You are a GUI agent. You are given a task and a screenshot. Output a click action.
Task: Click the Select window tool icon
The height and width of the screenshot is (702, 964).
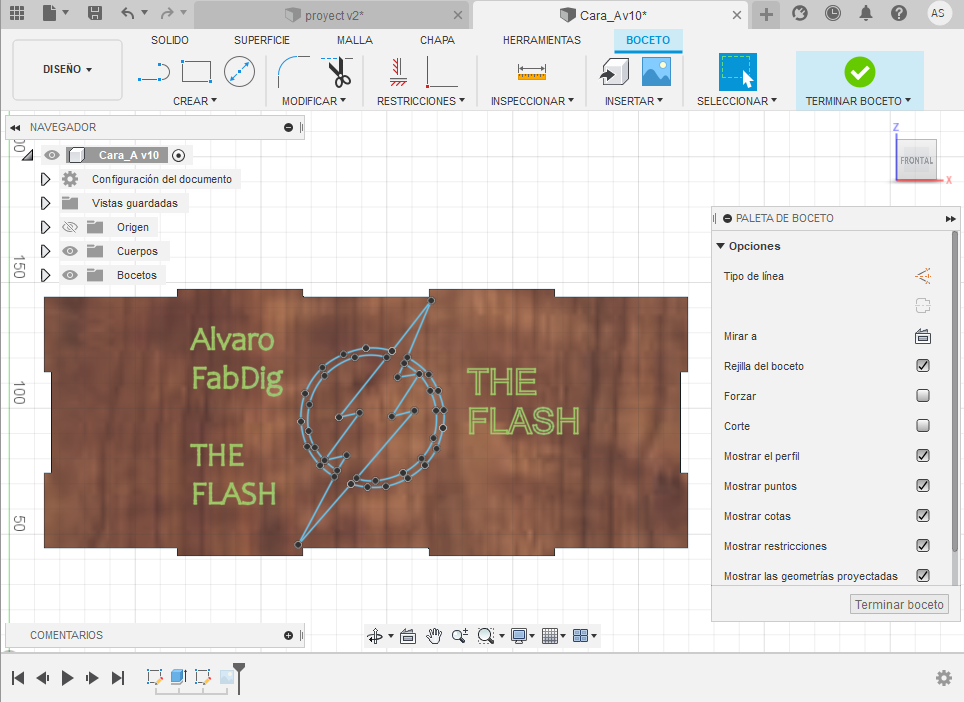point(737,72)
